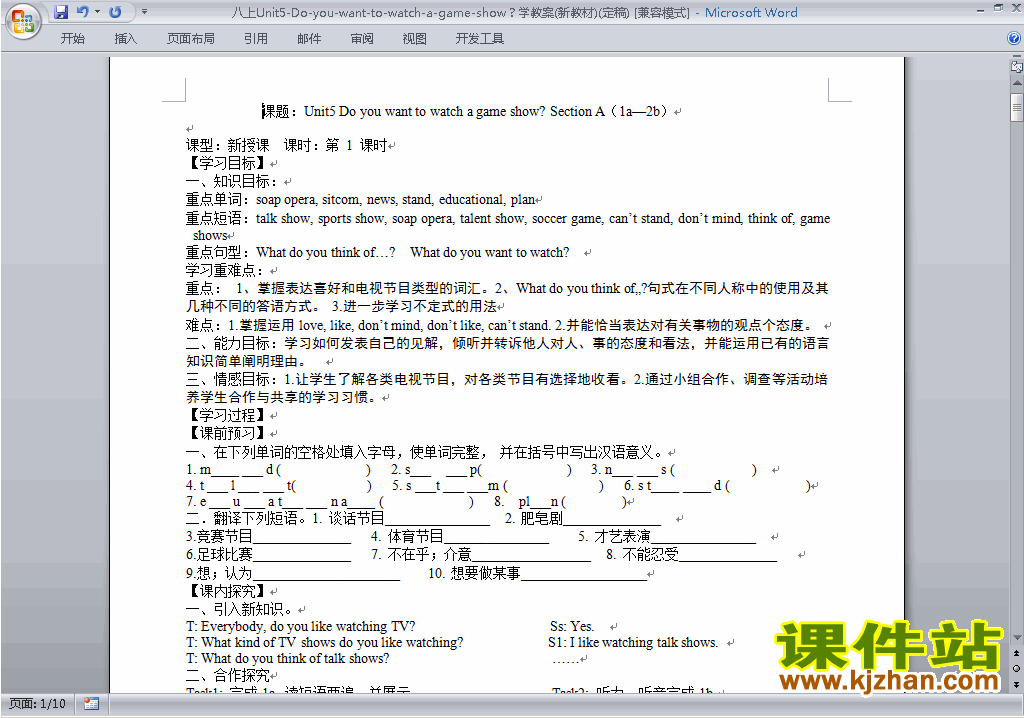Click the blank after '1. 谈话节目'

[x=437, y=520]
